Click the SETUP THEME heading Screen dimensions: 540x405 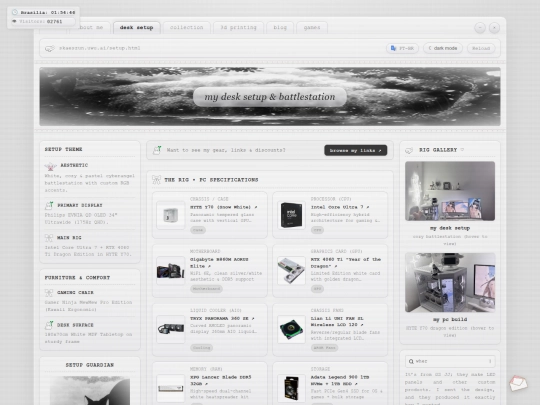click(63, 149)
